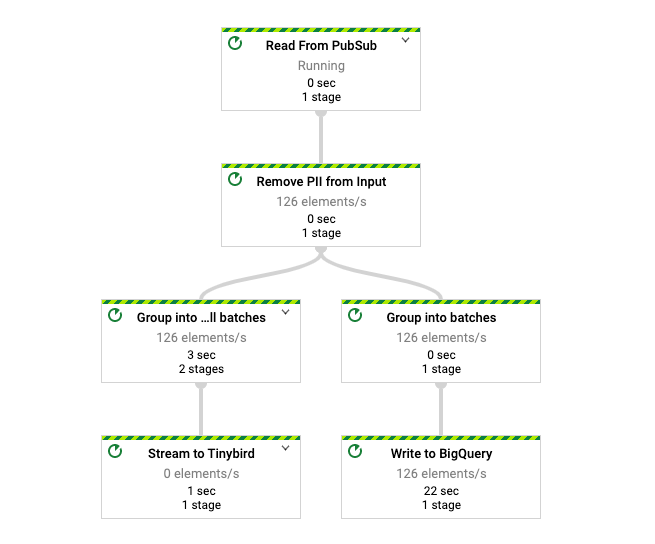Expand the Group into ...ll batches node
This screenshot has width=655, height=544.
[x=285, y=313]
